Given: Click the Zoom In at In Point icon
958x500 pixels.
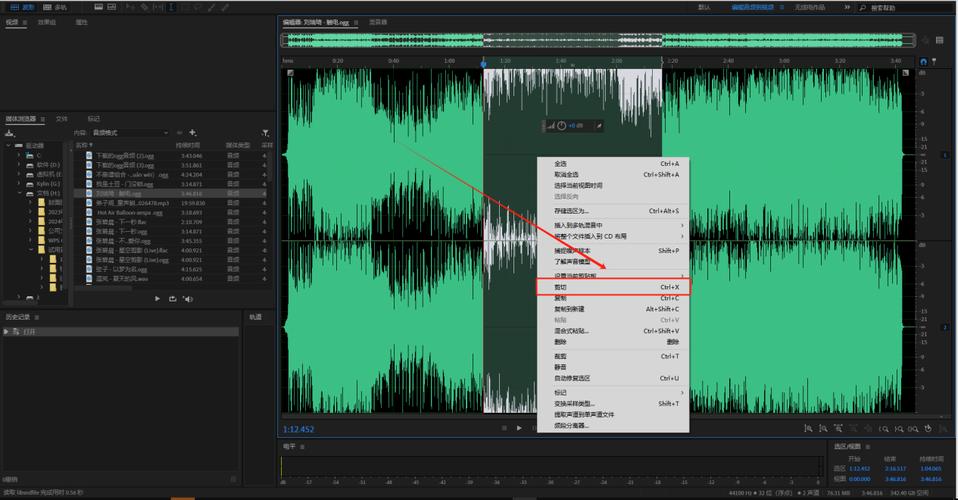Looking at the screenshot, I should coord(883,429).
